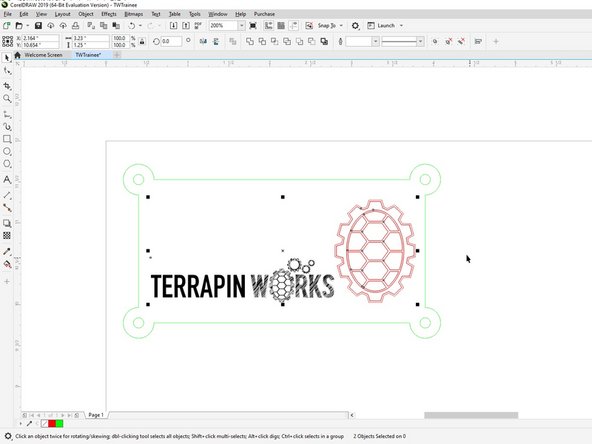Click the object origin reference point grid
This screenshot has height=444, width=592.
coord(8,42)
